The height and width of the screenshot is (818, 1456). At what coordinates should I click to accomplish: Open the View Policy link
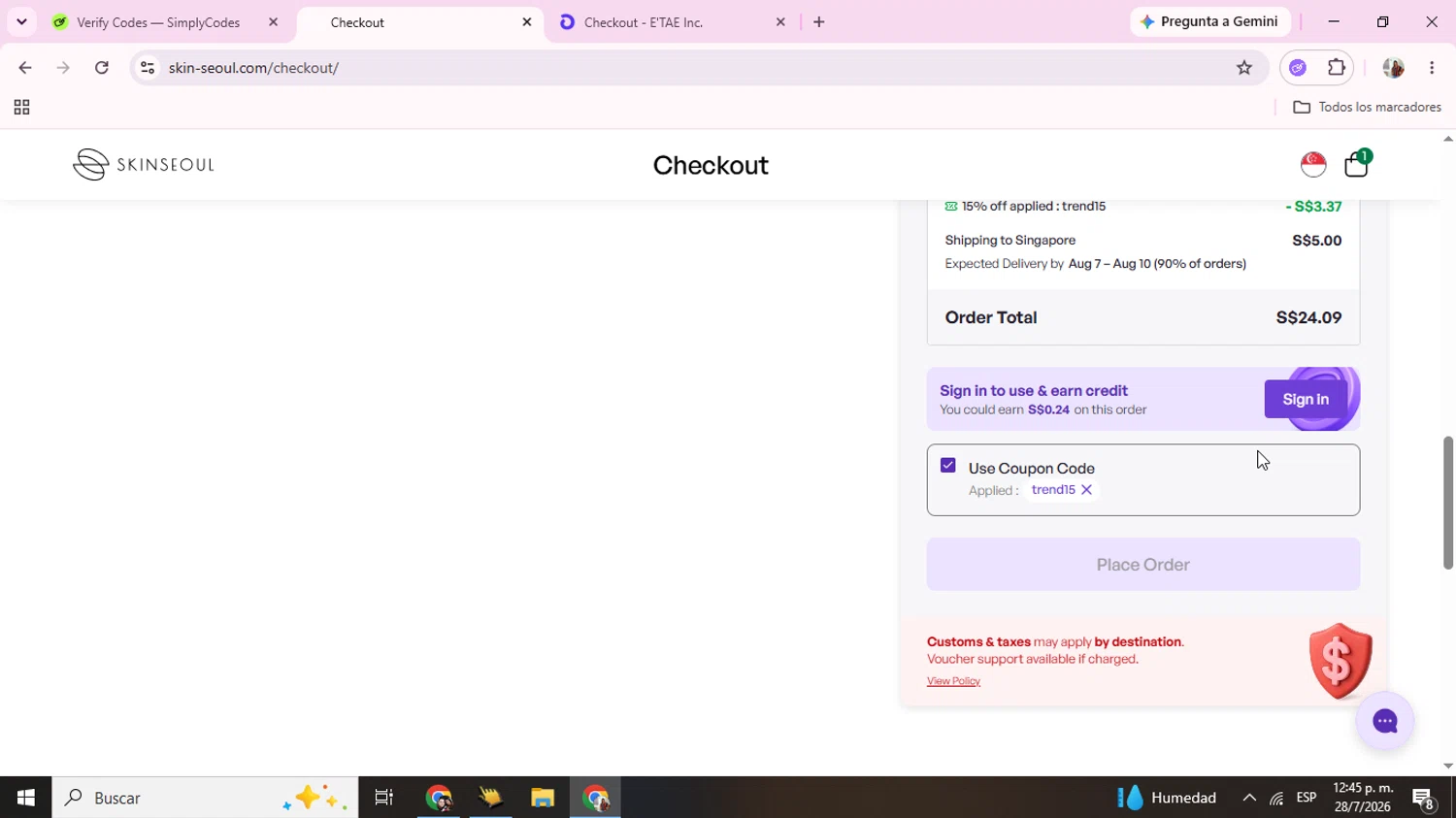coord(953,681)
